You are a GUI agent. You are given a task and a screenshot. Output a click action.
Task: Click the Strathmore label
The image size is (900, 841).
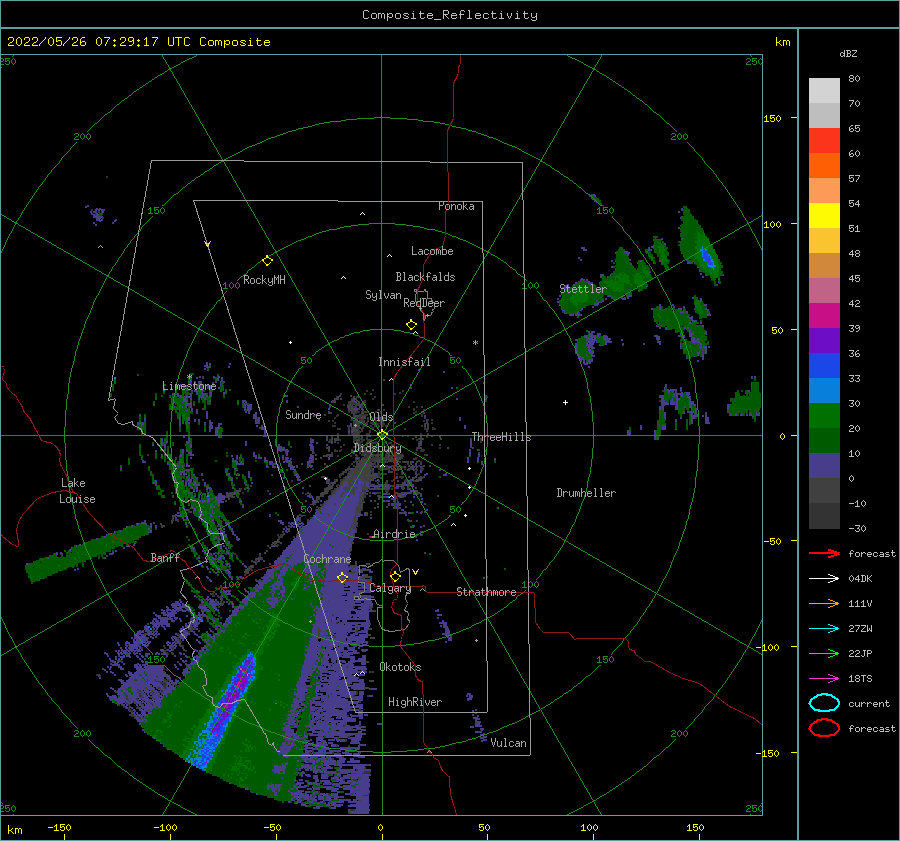pos(486,592)
